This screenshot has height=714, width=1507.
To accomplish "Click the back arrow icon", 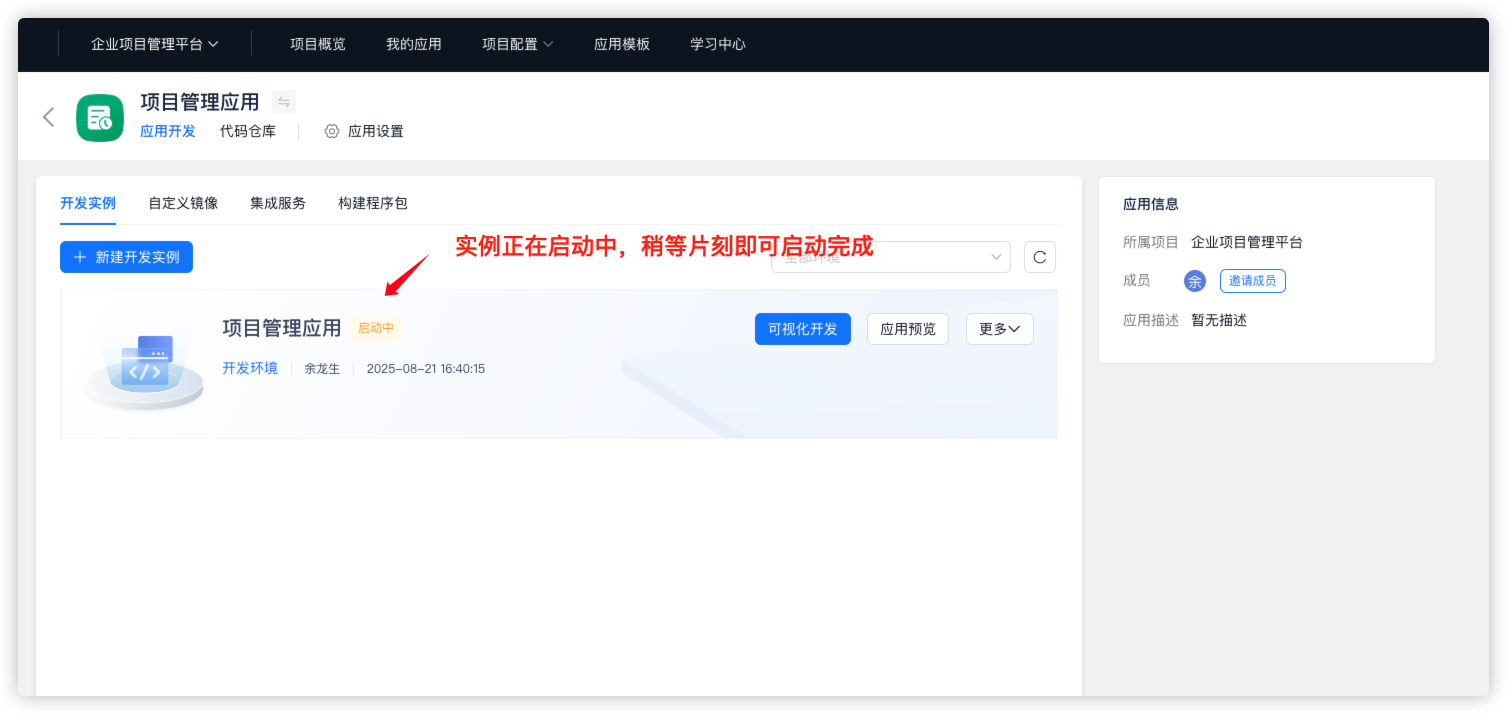I will click(x=48, y=117).
